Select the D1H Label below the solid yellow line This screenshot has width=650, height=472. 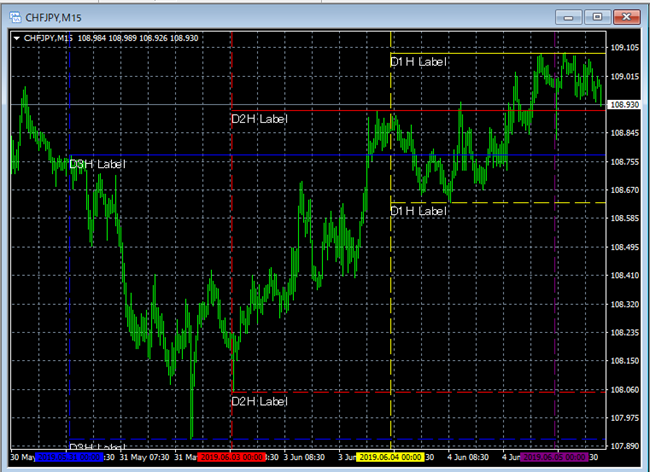pyautogui.click(x=418, y=62)
